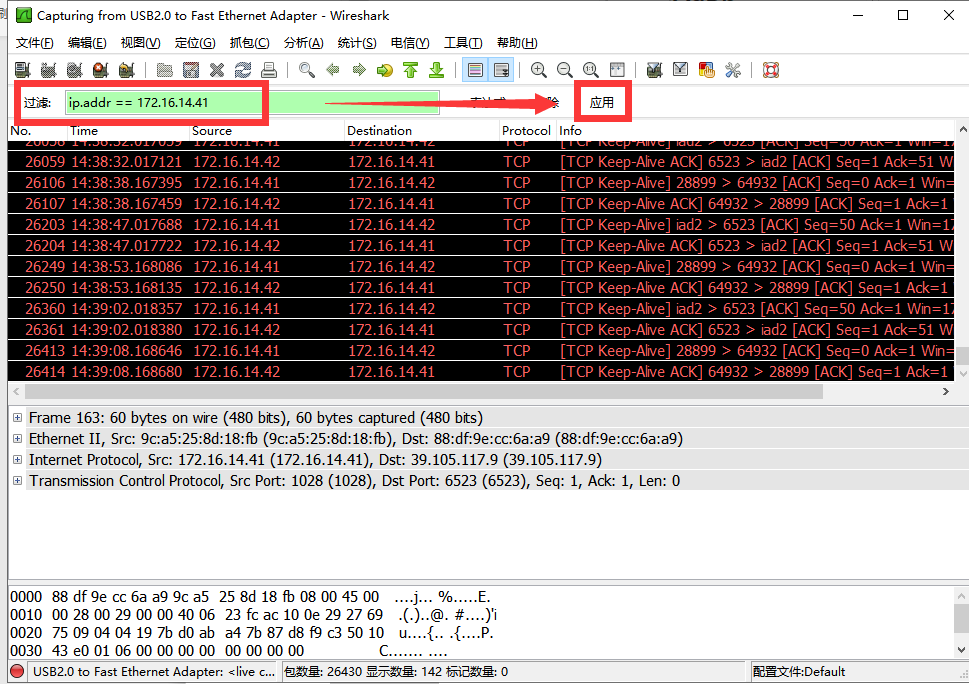The image size is (969, 684).
Task: Reset zoom to normal size
Action: tap(591, 70)
